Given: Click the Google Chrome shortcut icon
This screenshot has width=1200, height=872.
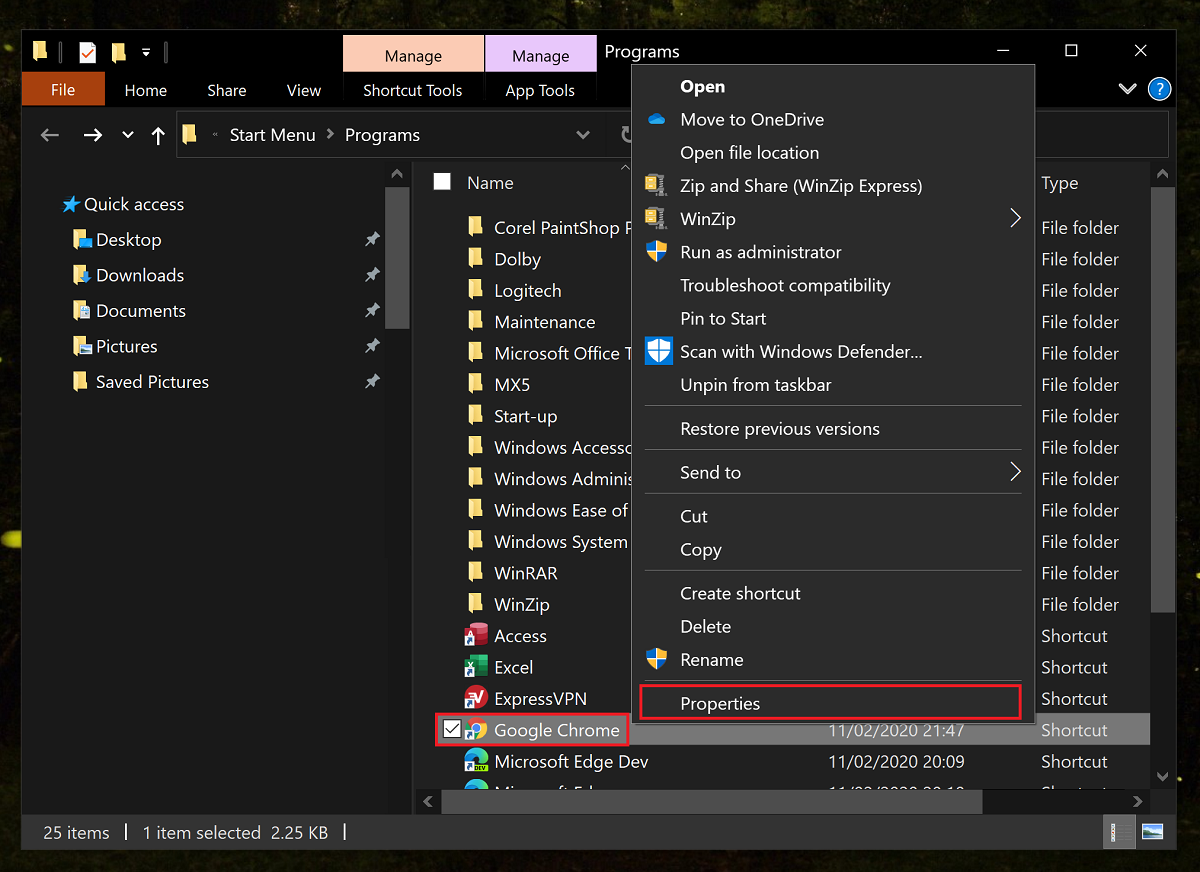Looking at the screenshot, I should (x=477, y=730).
